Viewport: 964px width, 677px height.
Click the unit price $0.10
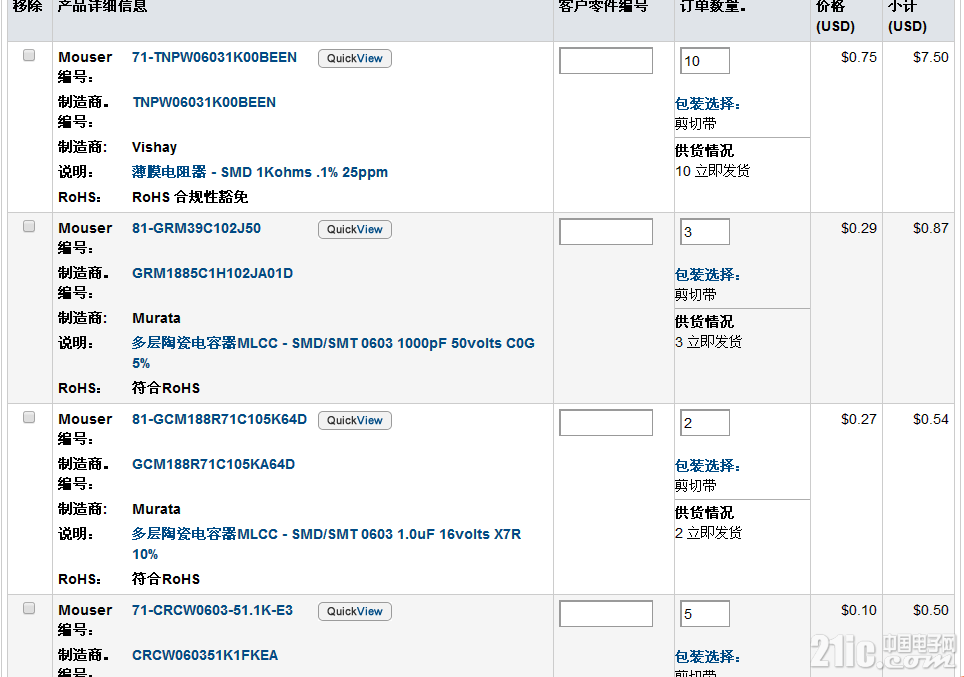pyautogui.click(x=859, y=610)
